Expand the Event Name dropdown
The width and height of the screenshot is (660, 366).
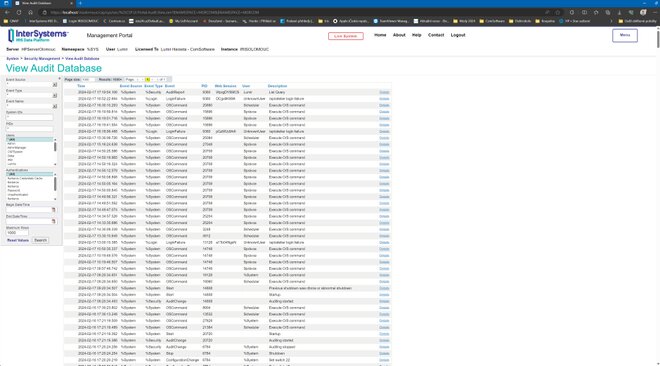55,106
